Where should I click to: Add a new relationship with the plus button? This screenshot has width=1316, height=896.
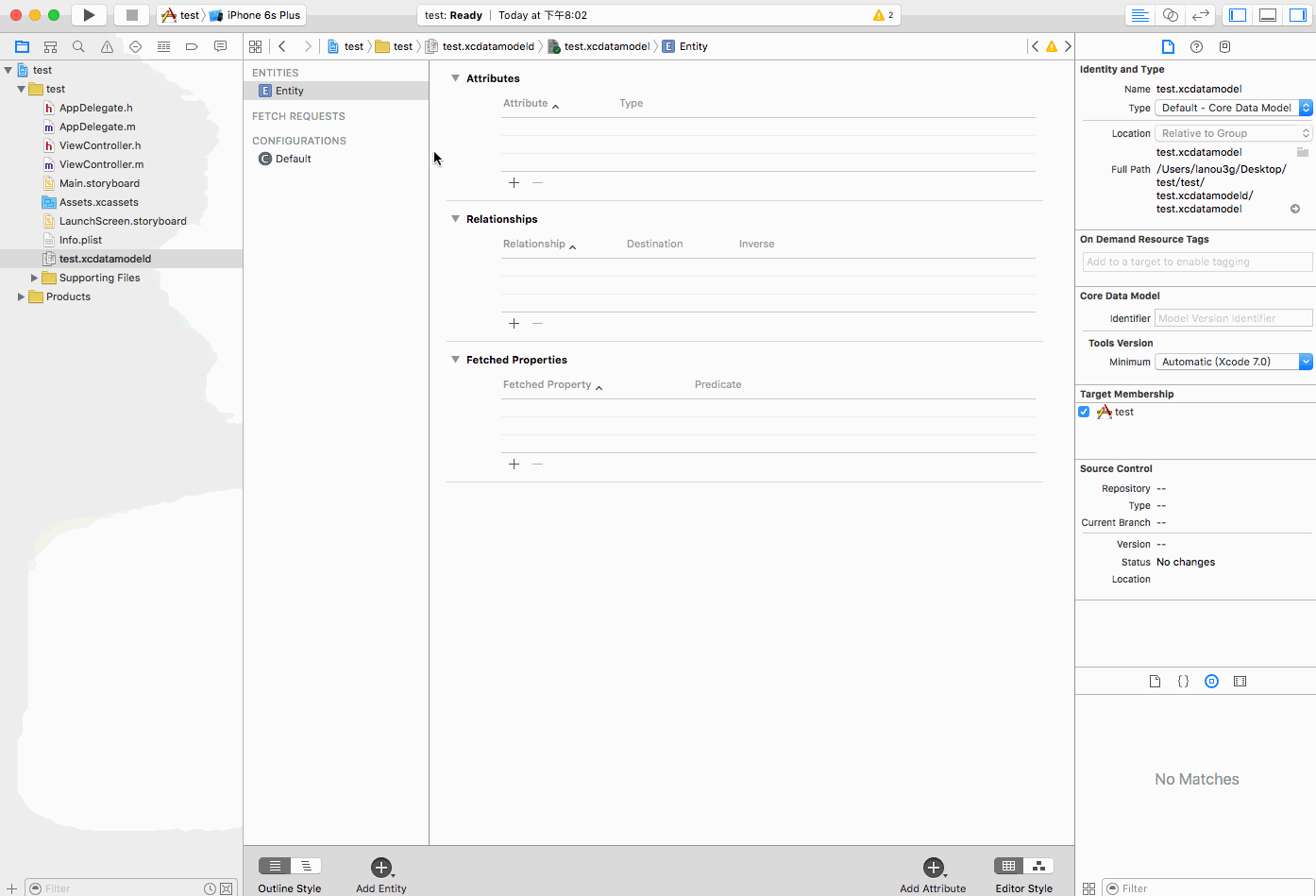514,324
